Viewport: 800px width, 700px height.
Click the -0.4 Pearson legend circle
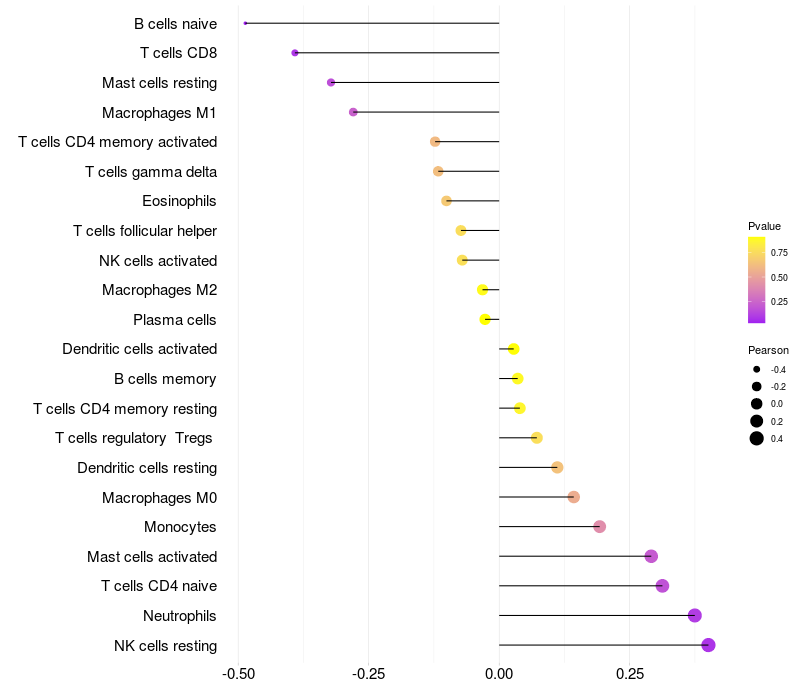tap(757, 370)
